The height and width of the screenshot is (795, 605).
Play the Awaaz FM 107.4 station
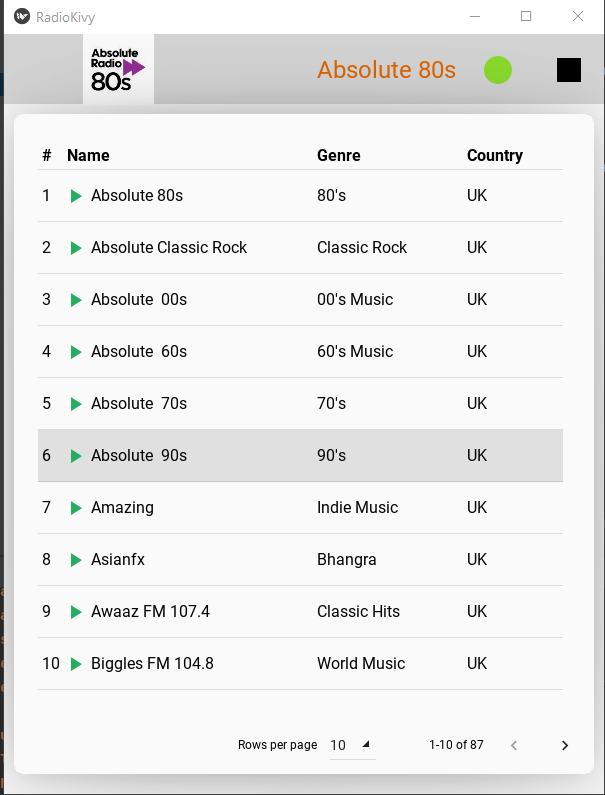point(76,612)
